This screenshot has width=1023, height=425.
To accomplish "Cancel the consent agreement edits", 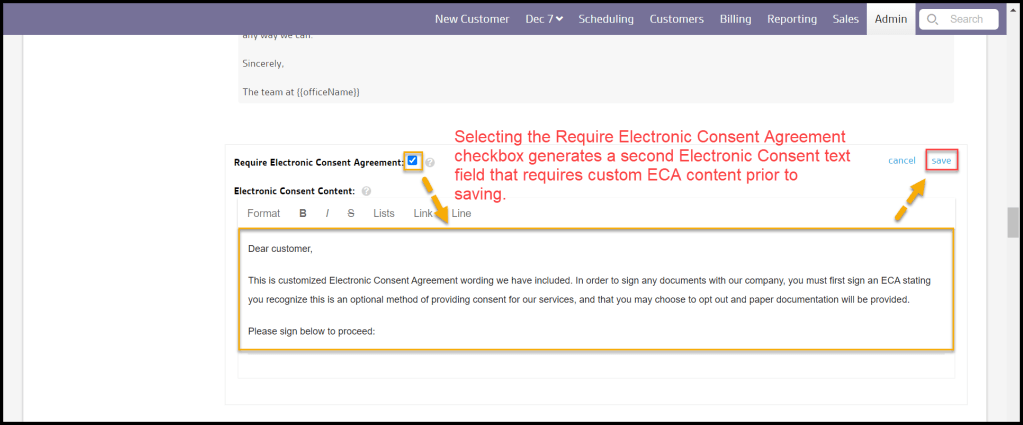I will tap(902, 161).
